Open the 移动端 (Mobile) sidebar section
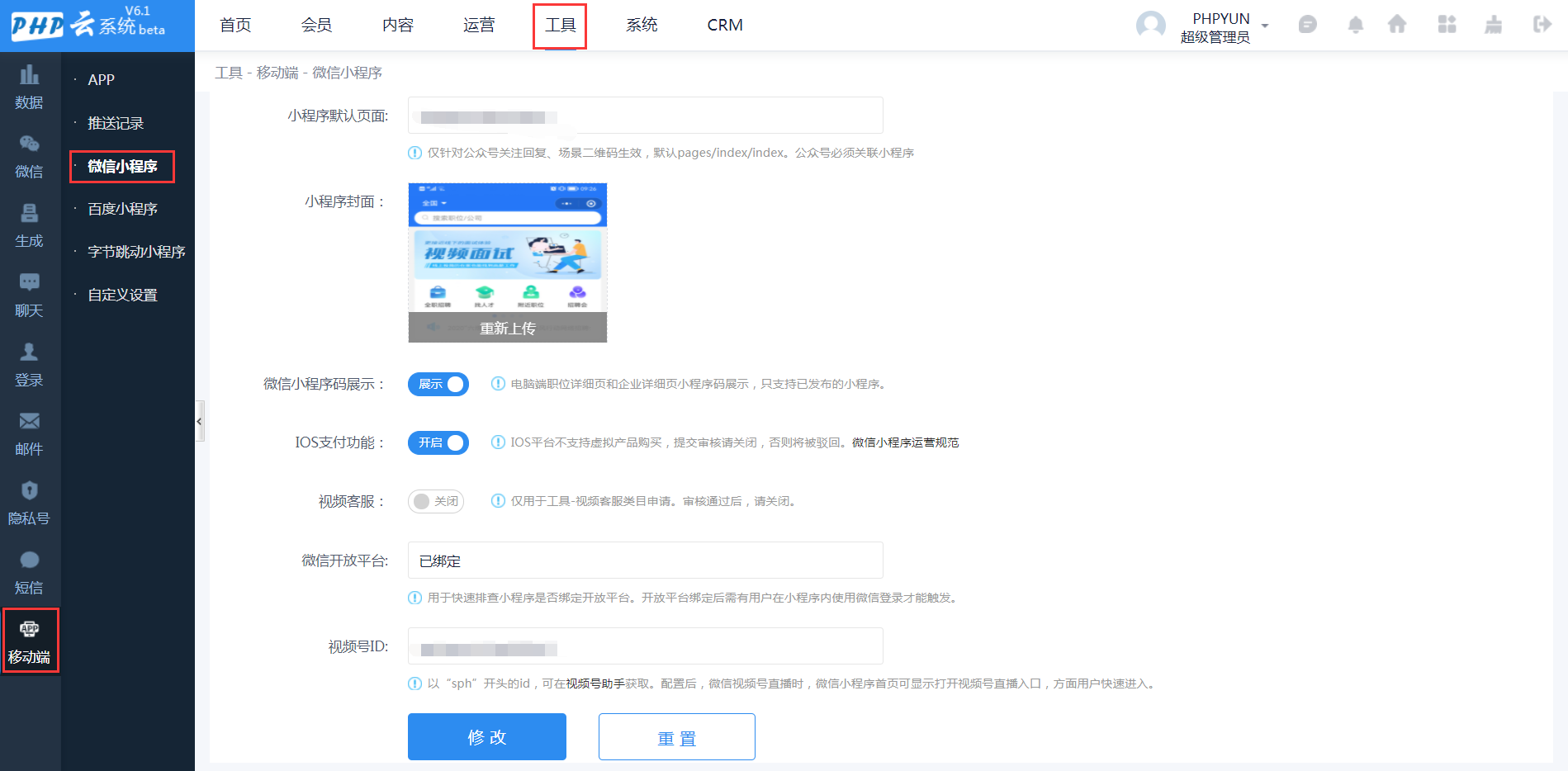This screenshot has height=771, width=1568. pyautogui.click(x=31, y=641)
